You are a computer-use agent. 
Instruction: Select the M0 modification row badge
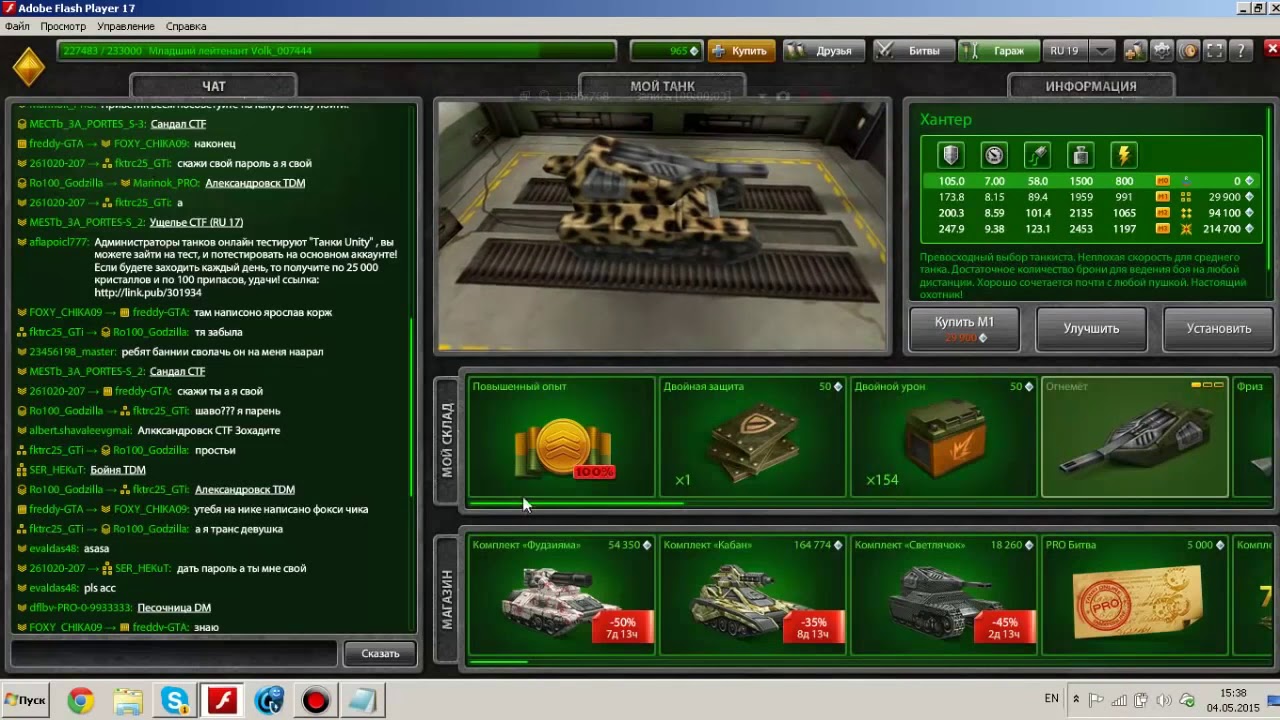tap(1162, 181)
